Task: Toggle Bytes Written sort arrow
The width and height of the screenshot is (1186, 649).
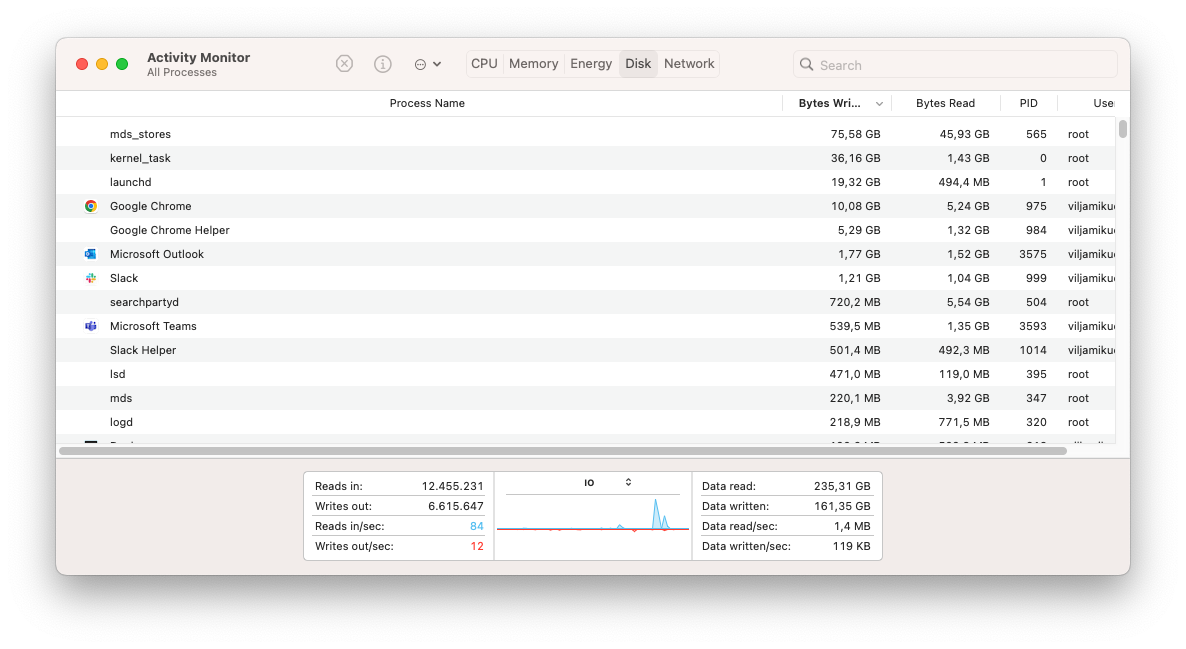Action: point(879,104)
